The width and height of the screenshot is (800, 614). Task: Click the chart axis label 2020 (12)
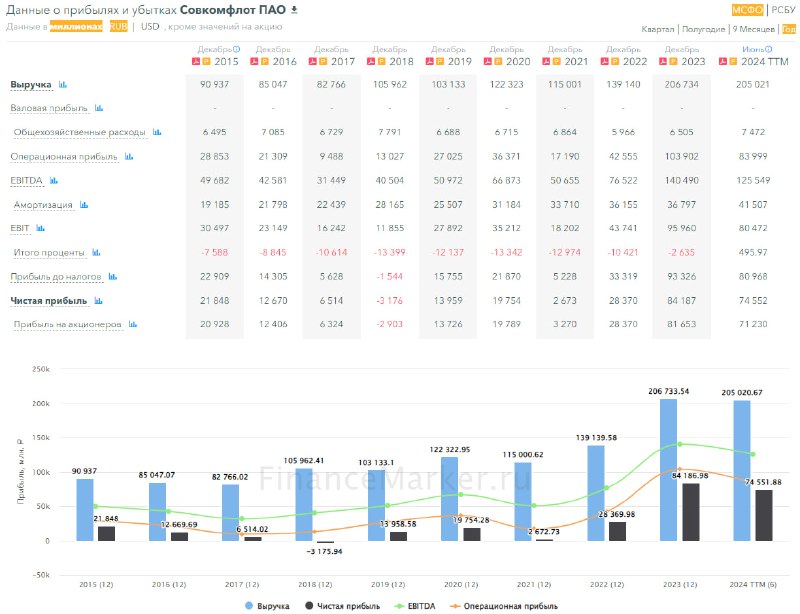click(x=461, y=584)
